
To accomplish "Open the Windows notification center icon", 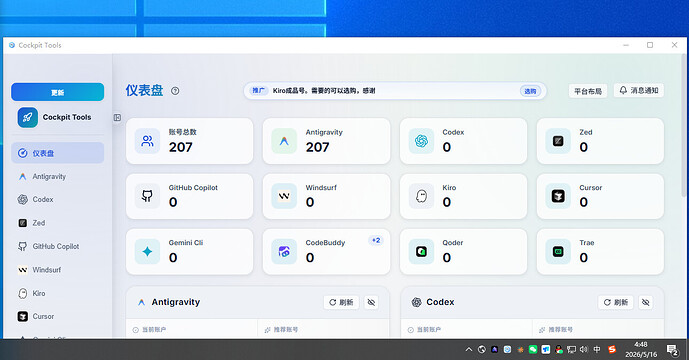I will pos(672,350).
